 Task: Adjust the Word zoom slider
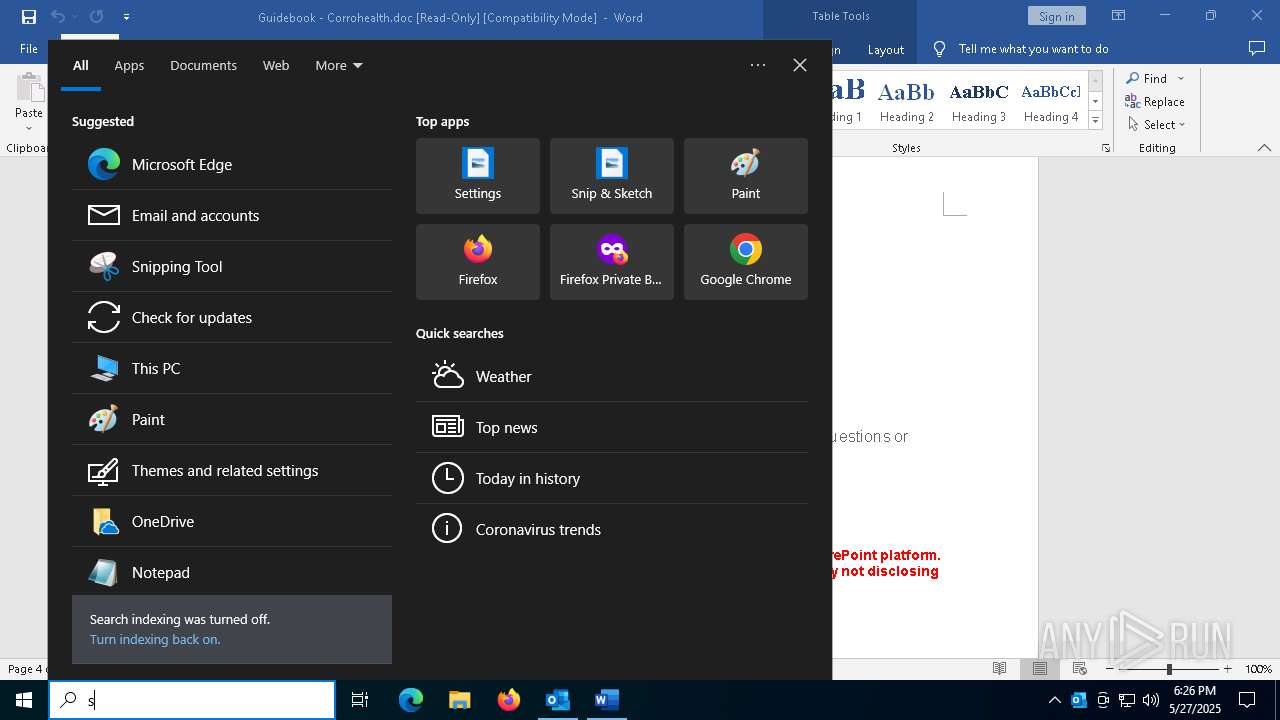(x=1169, y=669)
